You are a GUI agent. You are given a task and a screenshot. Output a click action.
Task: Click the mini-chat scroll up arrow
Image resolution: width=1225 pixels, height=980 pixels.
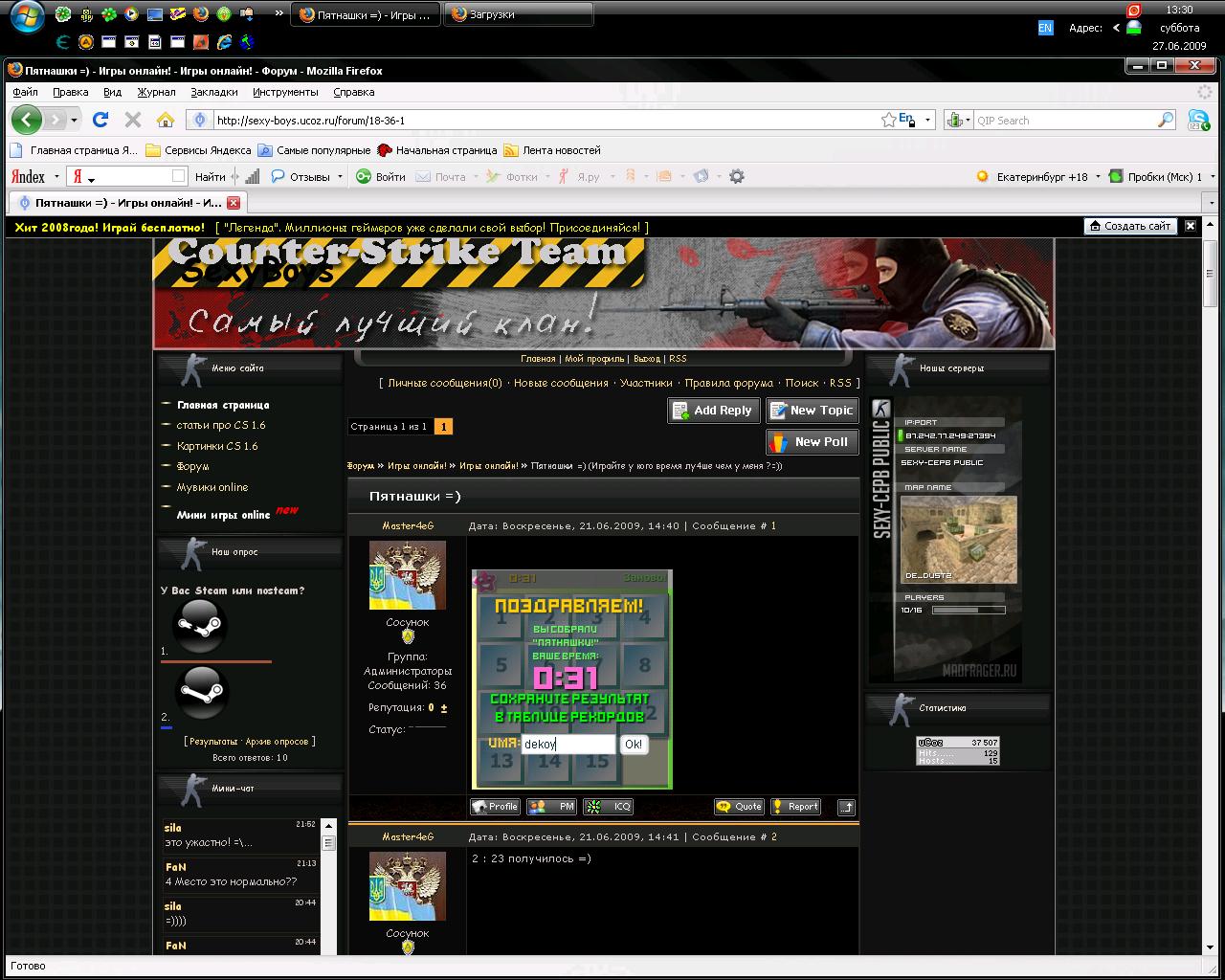coord(328,825)
